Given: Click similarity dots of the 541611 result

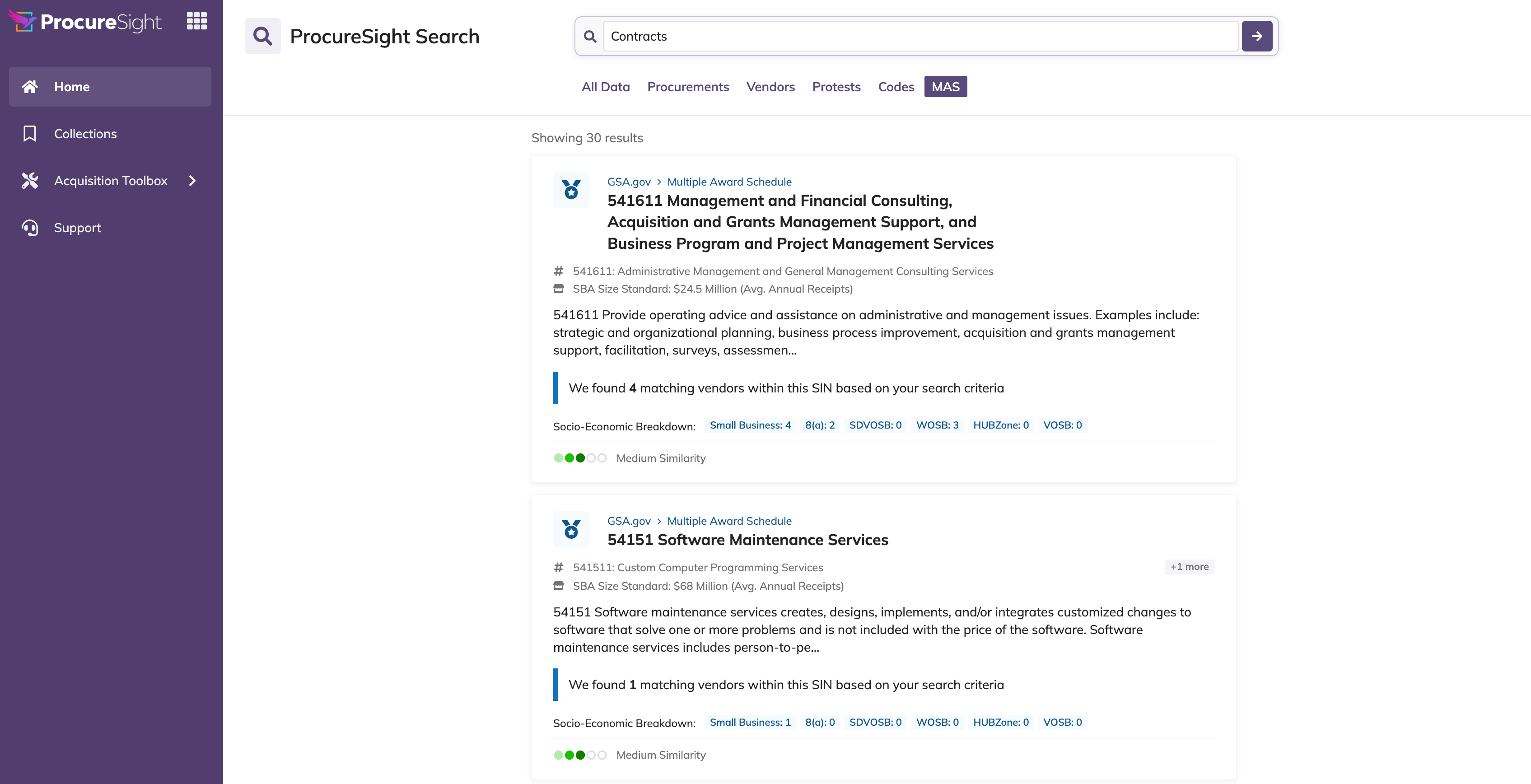Looking at the screenshot, I should point(580,458).
